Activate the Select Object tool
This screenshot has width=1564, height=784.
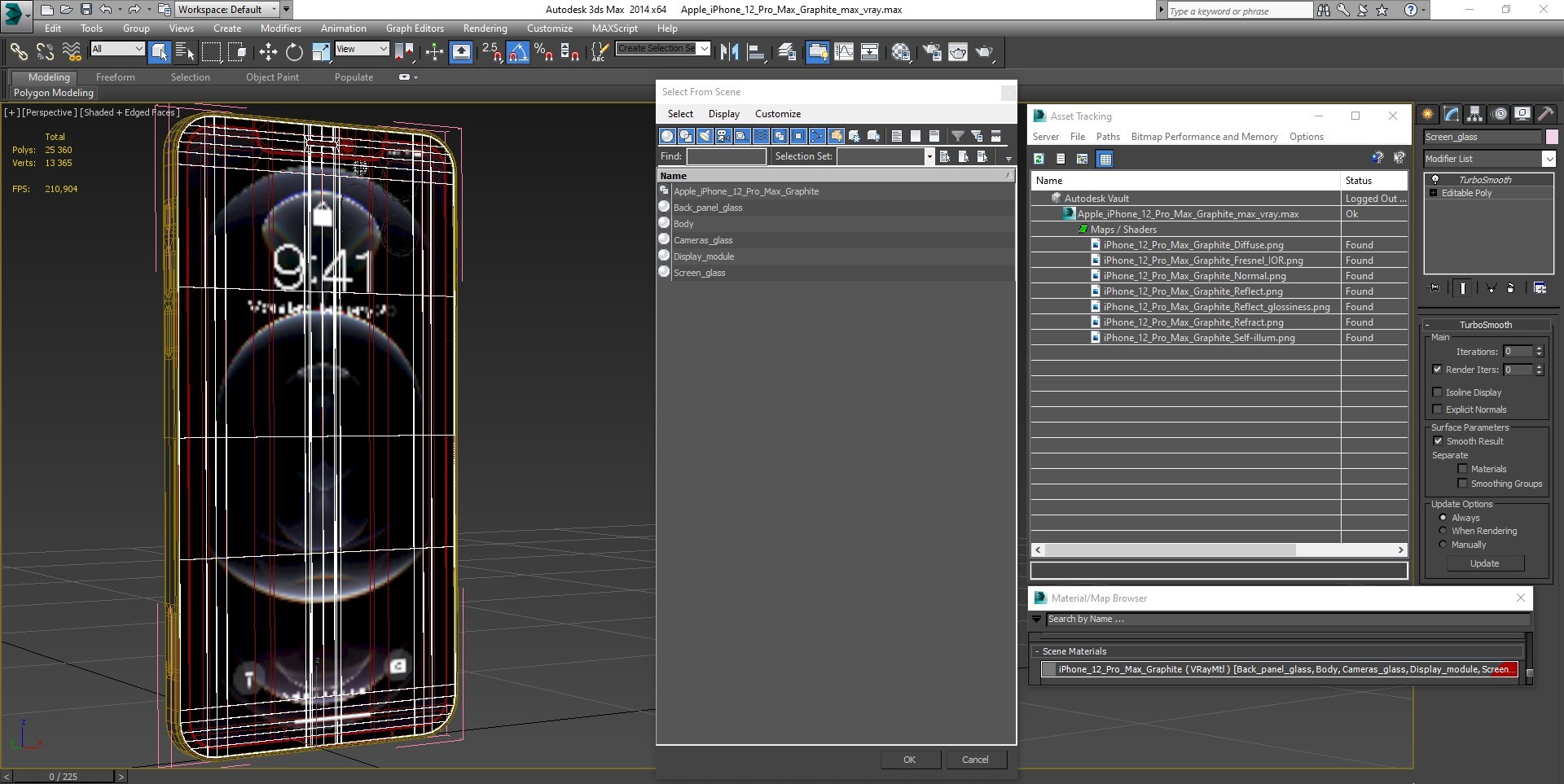160,52
